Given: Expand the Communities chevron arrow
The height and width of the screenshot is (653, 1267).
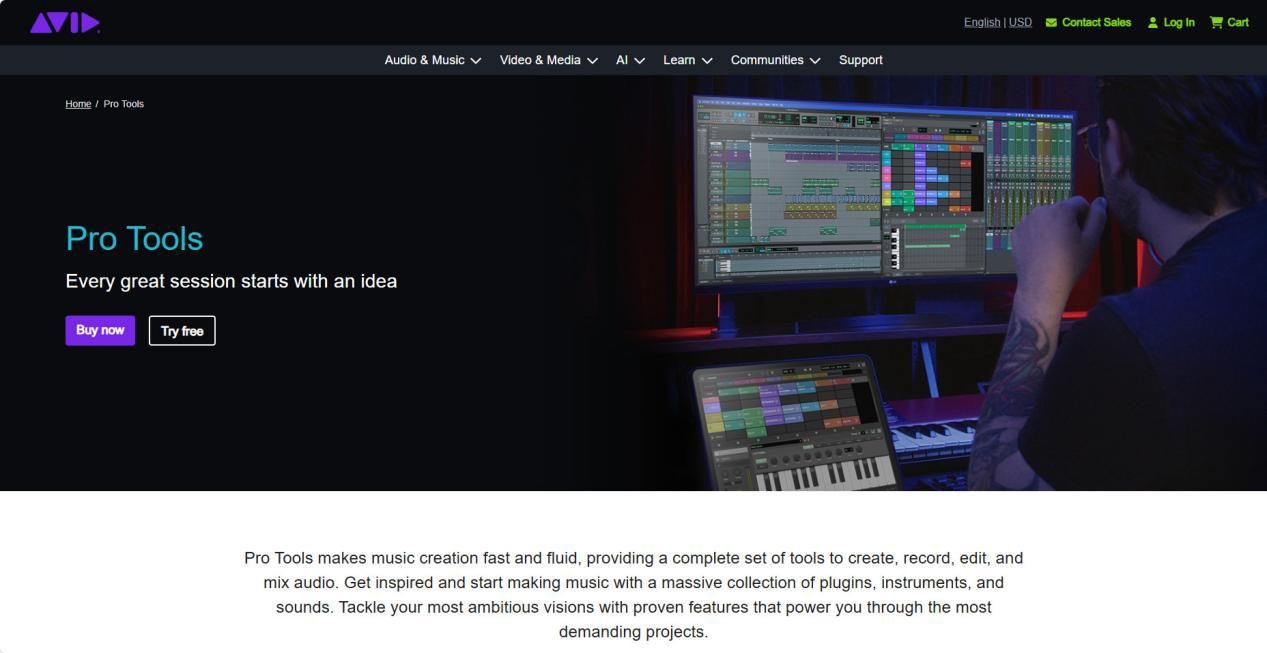Looking at the screenshot, I should click(x=815, y=61).
